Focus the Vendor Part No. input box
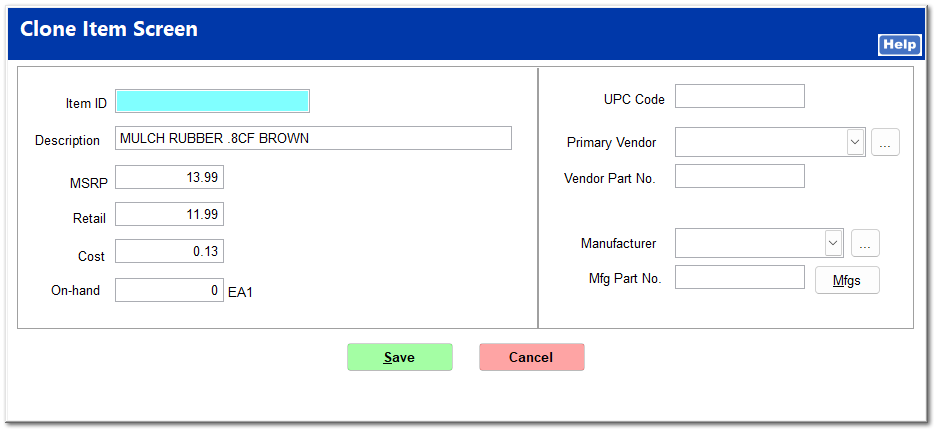This screenshot has height=432, width=937. pyautogui.click(x=739, y=176)
